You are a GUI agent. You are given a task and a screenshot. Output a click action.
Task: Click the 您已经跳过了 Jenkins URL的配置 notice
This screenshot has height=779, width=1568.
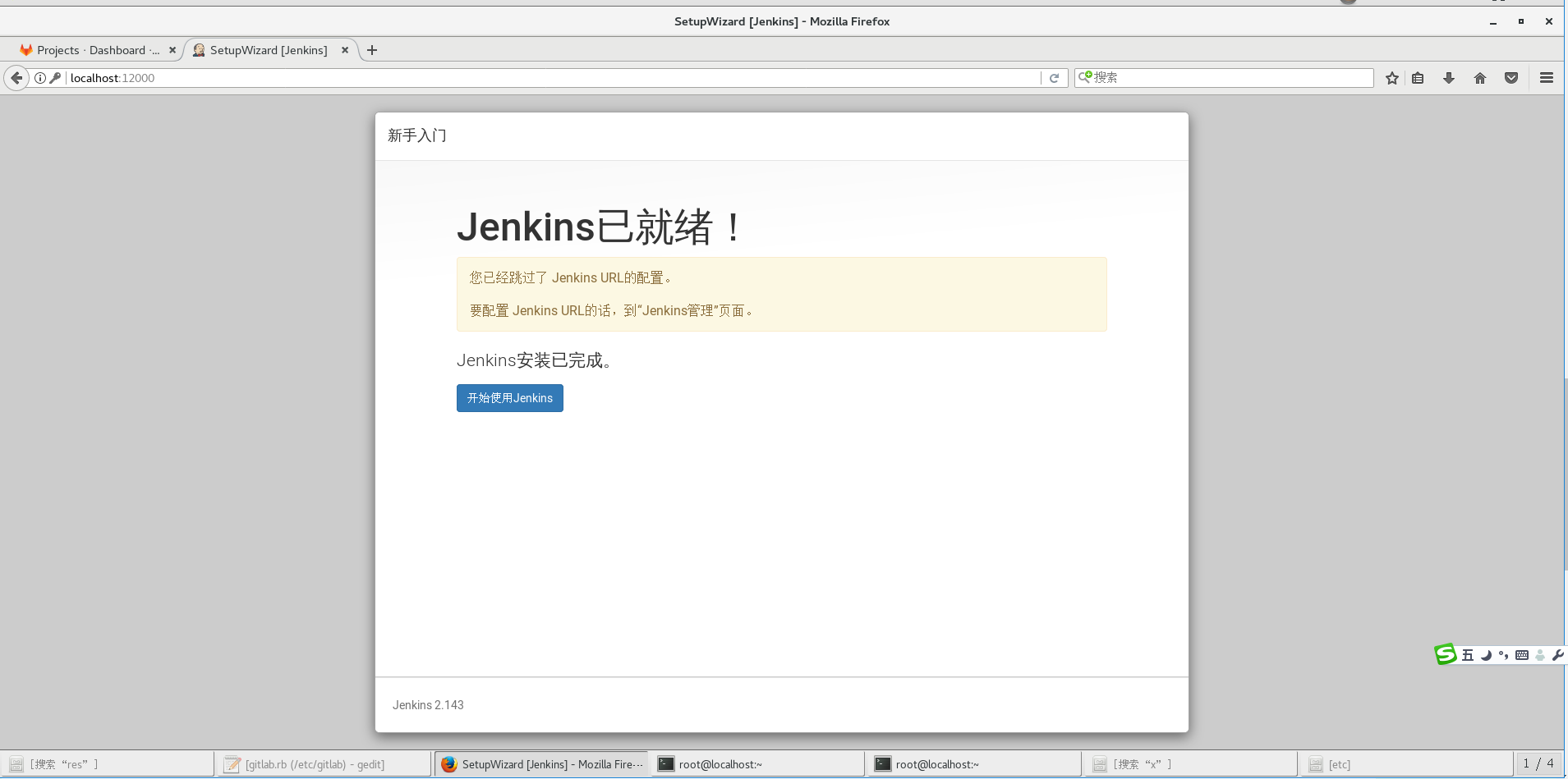coord(571,277)
